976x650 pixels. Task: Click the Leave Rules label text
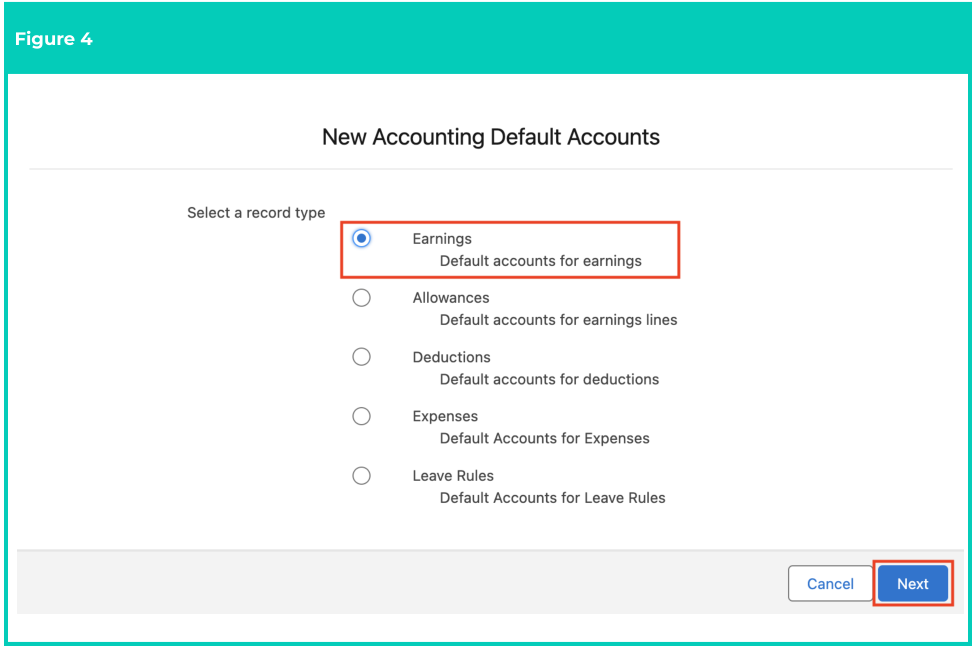tap(453, 476)
